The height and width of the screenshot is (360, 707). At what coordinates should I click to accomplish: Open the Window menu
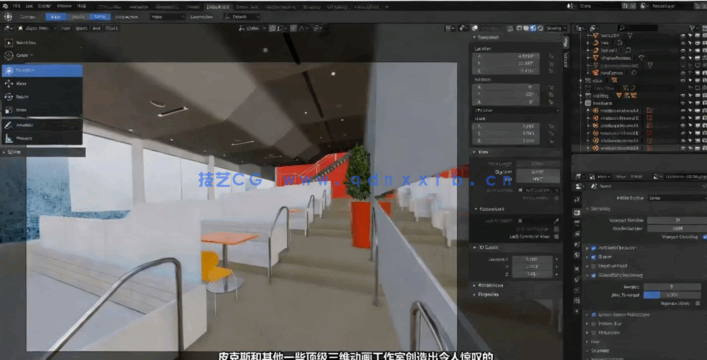click(64, 6)
